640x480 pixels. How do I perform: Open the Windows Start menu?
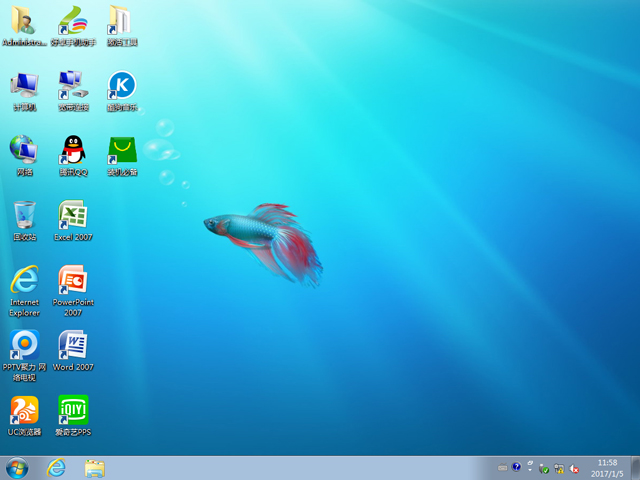tap(17, 468)
